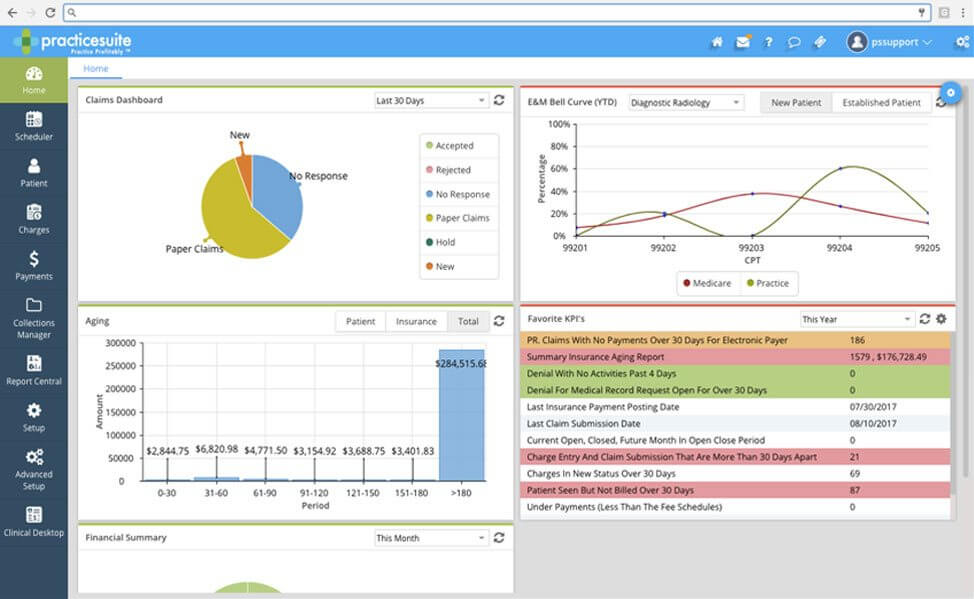Open Denial With No Activities KPI row

pos(735,373)
